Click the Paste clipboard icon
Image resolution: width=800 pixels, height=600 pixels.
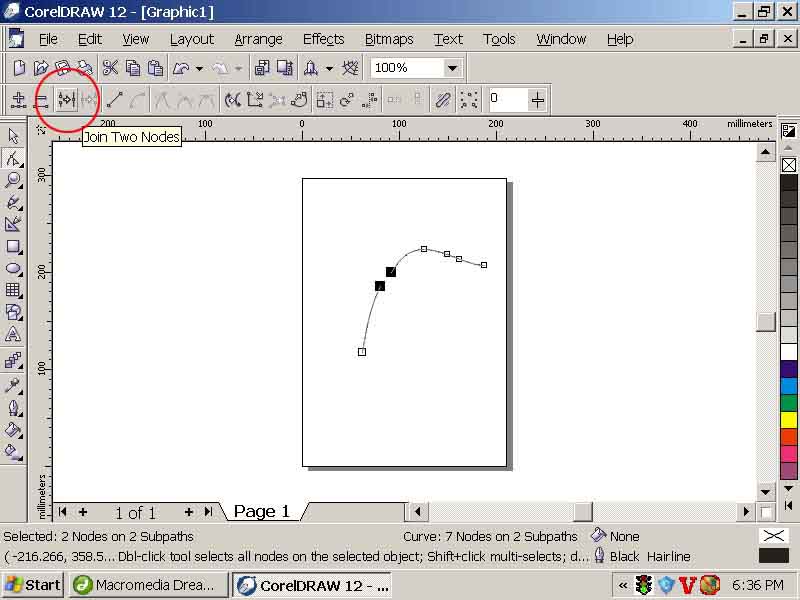pyautogui.click(x=155, y=68)
